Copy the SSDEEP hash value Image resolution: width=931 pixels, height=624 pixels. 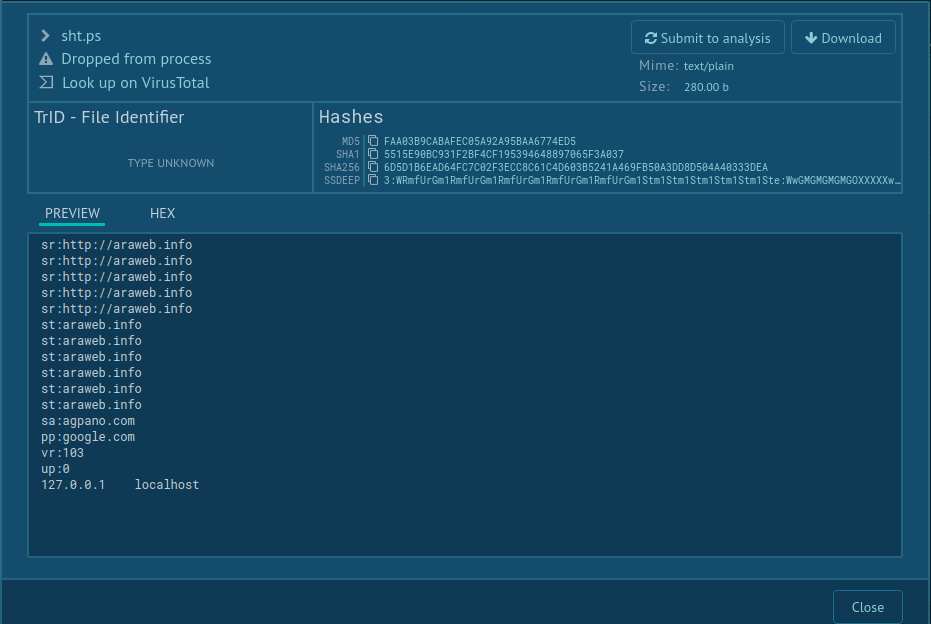coord(373,180)
